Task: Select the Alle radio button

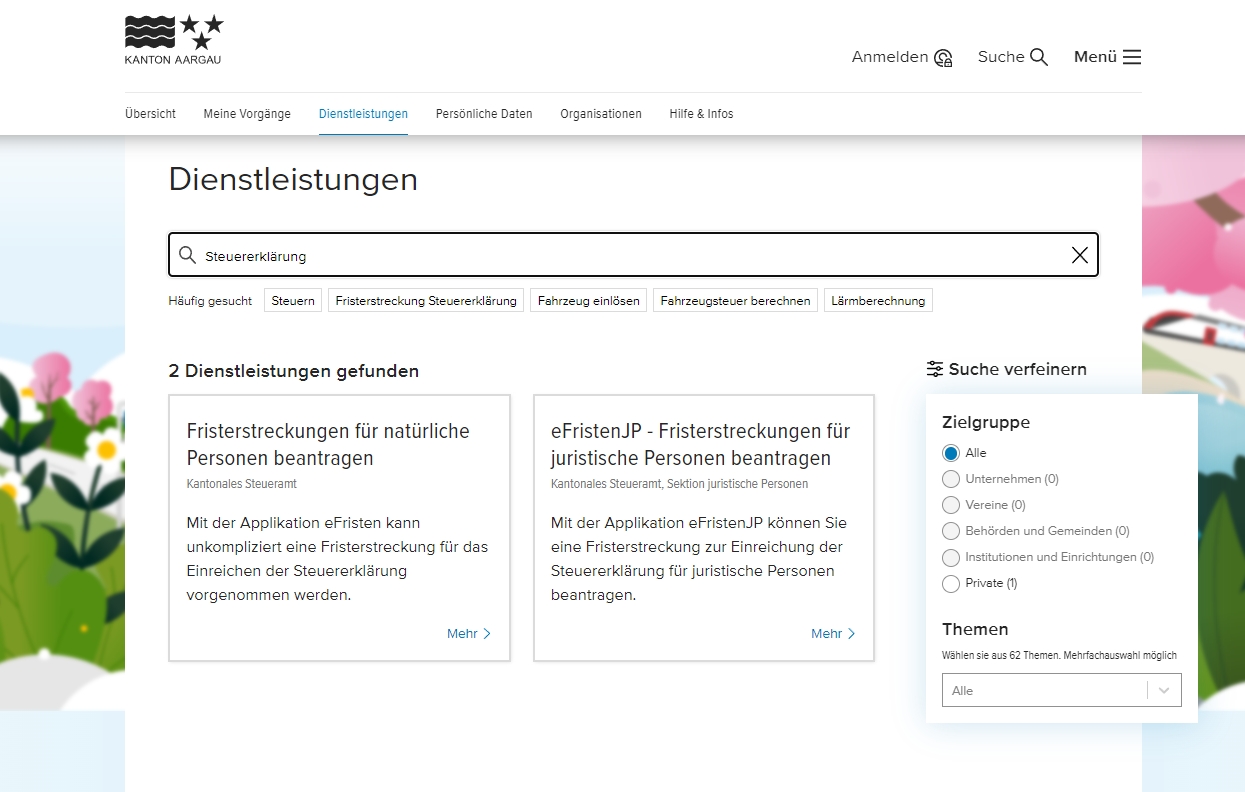Action: tap(951, 453)
